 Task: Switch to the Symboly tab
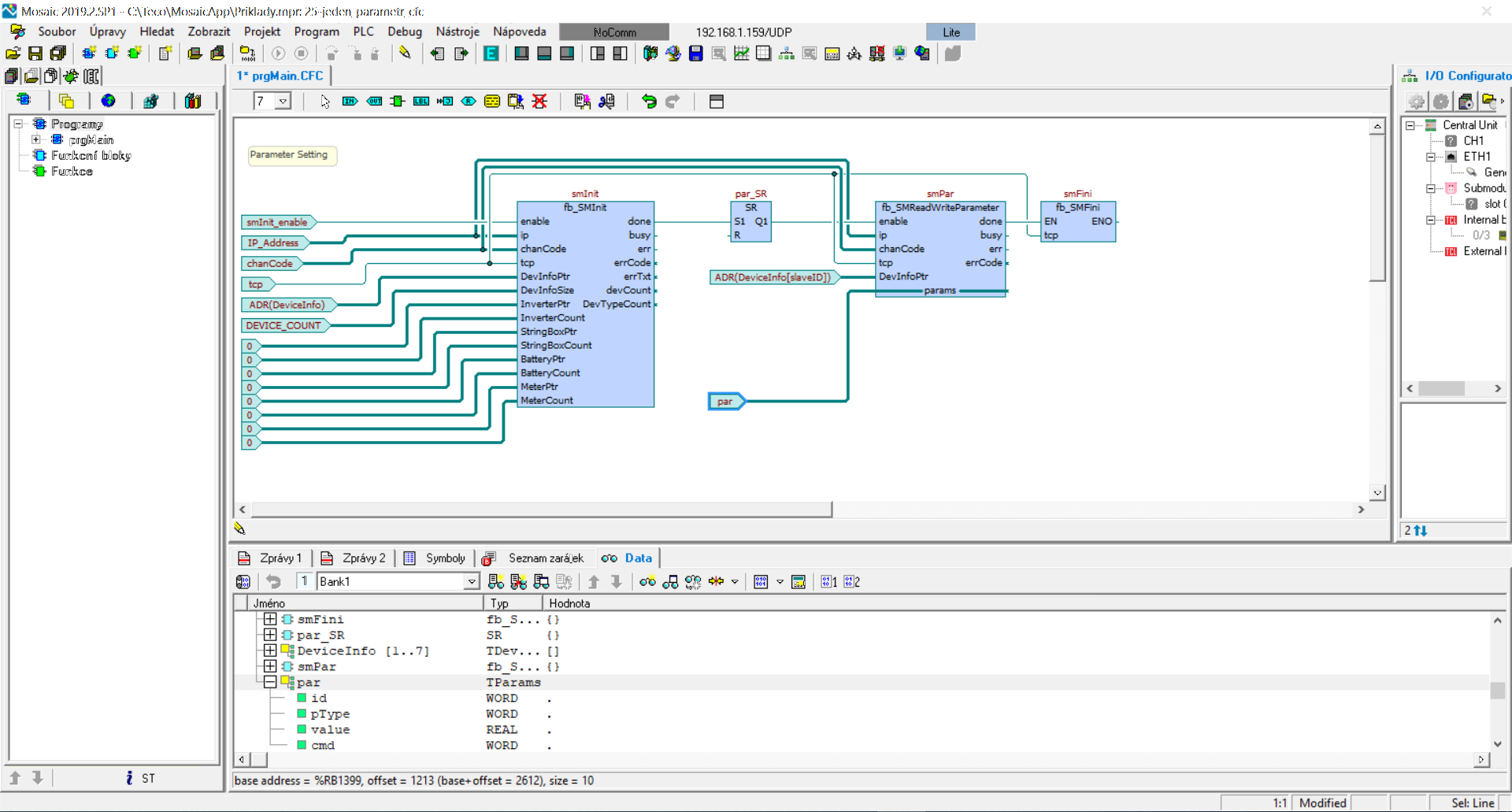click(435, 558)
